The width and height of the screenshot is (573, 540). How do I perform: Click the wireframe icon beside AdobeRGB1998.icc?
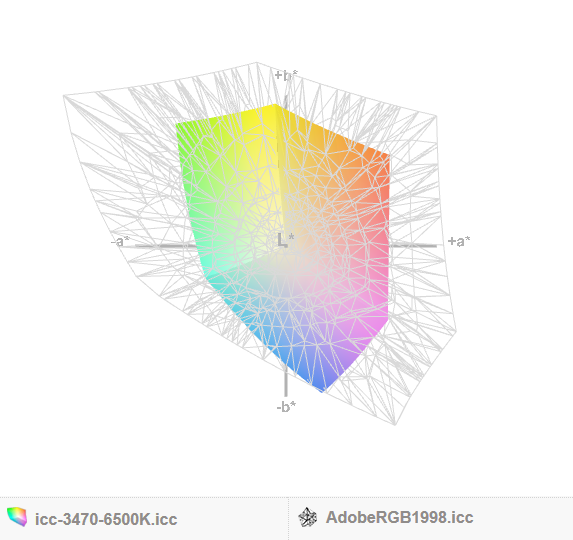click(307, 517)
